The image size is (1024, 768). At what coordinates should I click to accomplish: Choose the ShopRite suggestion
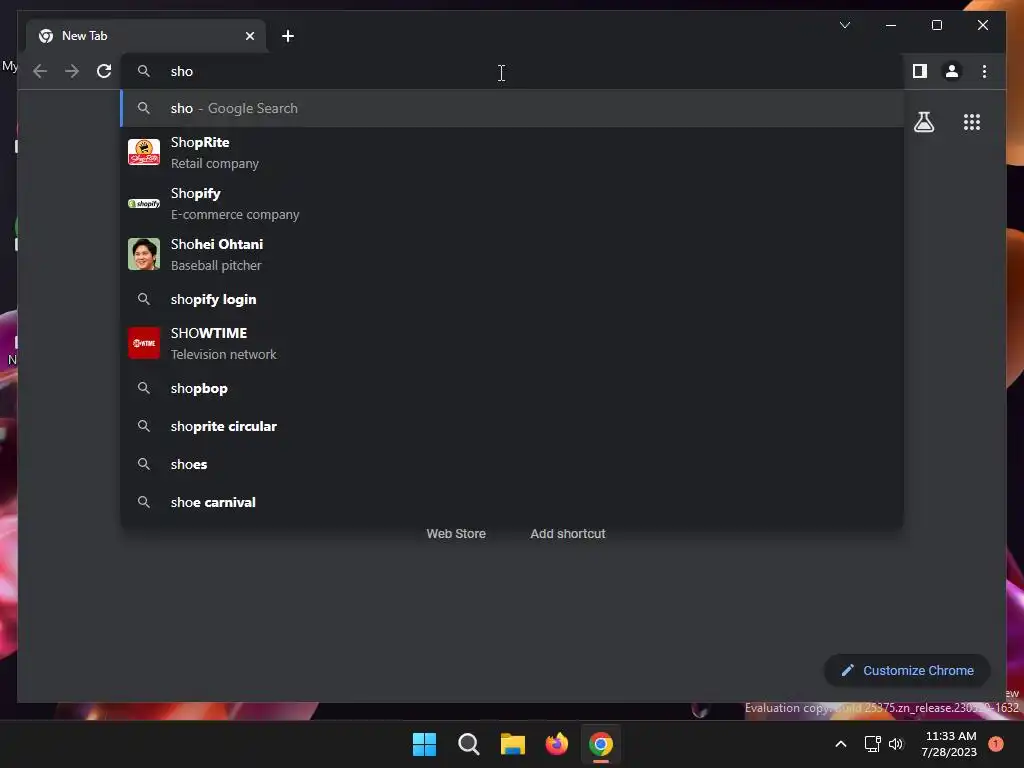(x=512, y=152)
